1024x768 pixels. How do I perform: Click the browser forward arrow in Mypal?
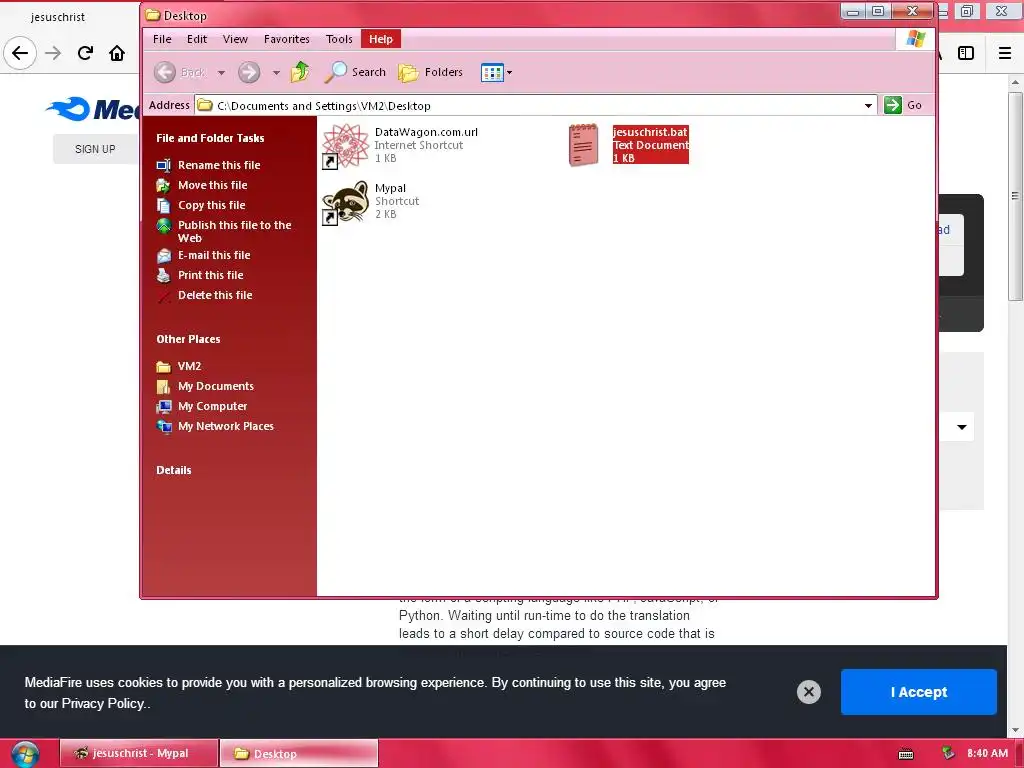[x=53, y=53]
